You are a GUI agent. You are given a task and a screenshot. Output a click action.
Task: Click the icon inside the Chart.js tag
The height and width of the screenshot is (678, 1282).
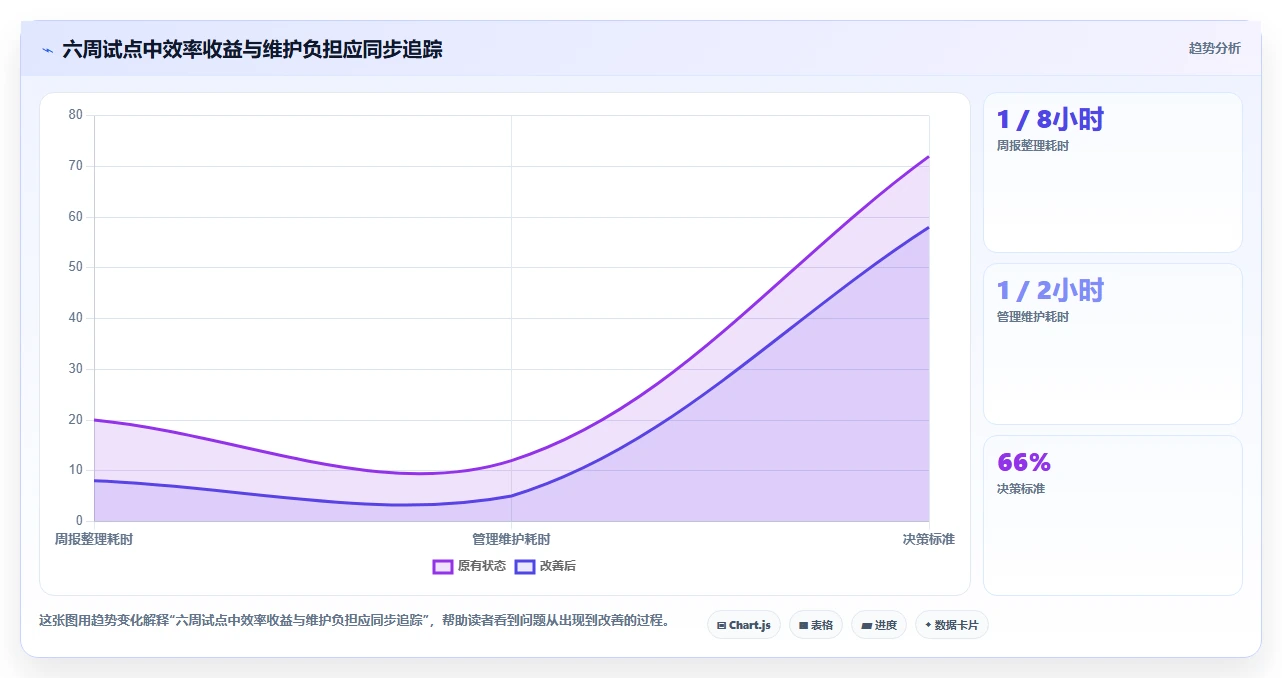coord(721,625)
